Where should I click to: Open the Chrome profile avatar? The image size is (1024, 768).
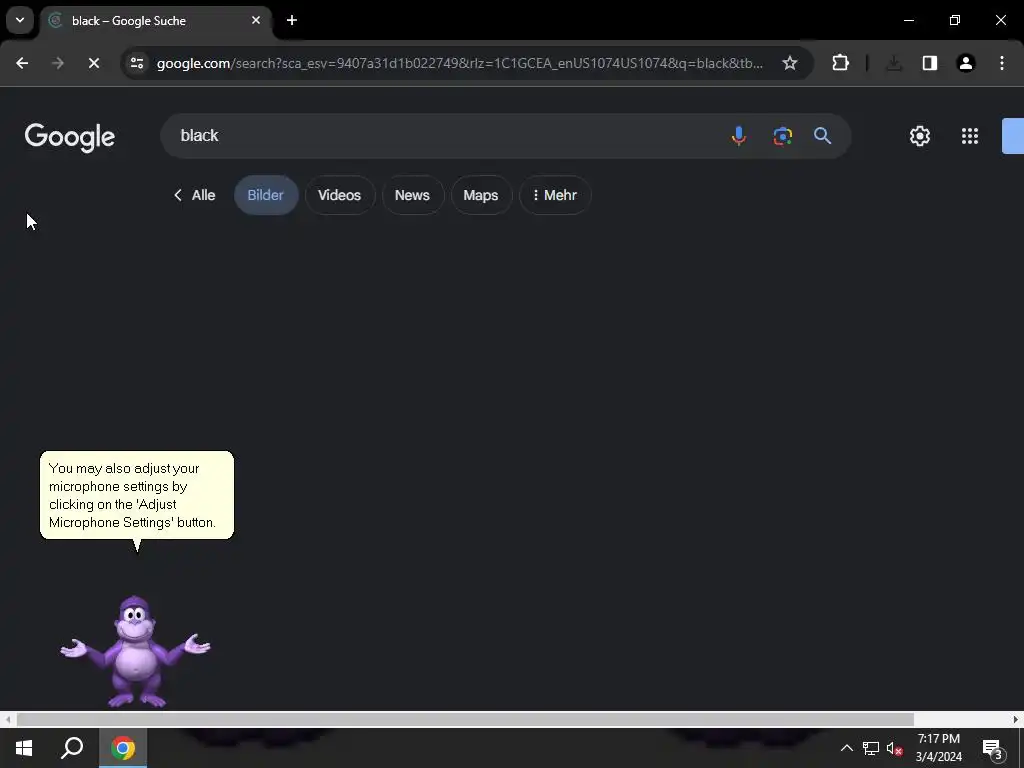[x=965, y=63]
